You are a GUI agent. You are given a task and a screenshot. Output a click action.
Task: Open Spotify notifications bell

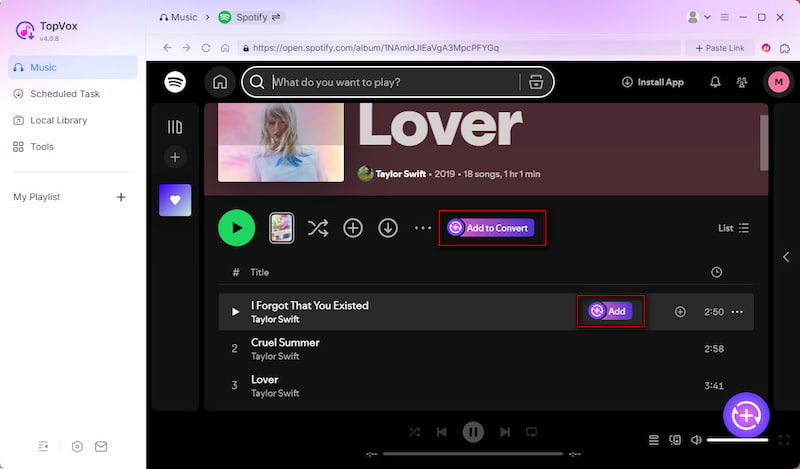pos(715,82)
